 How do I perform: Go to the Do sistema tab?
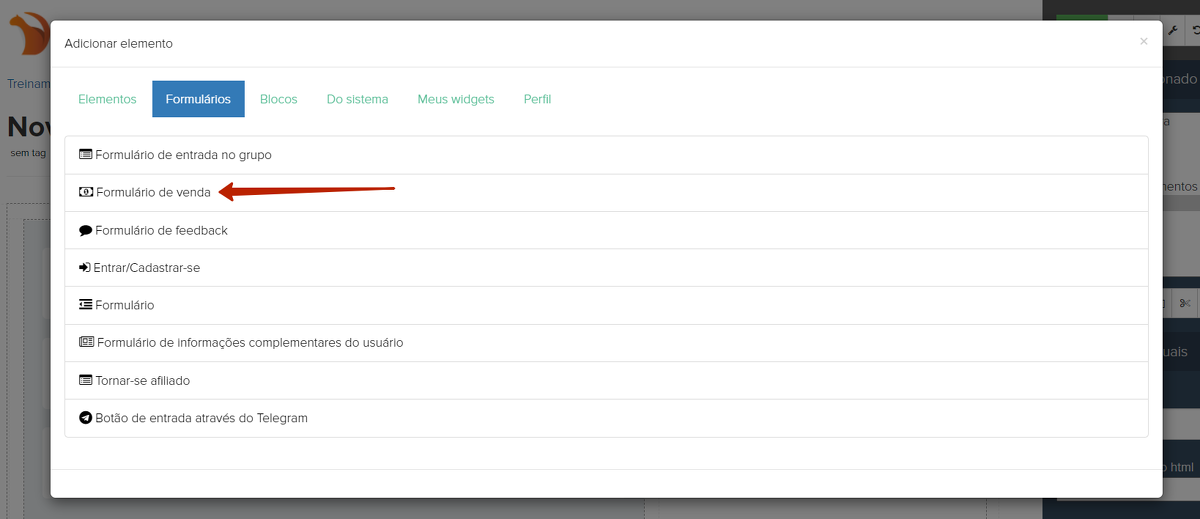(357, 99)
